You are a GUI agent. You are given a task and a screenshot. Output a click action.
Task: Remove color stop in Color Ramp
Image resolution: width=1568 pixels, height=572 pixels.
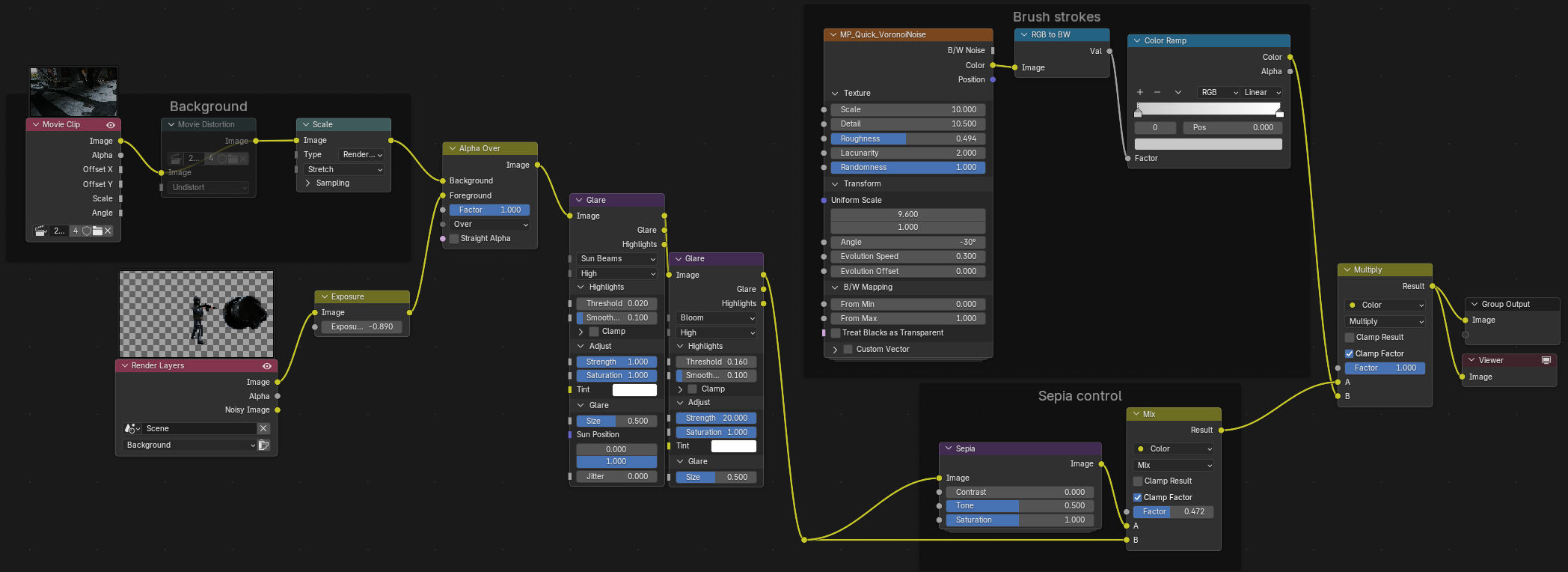pos(1157,92)
